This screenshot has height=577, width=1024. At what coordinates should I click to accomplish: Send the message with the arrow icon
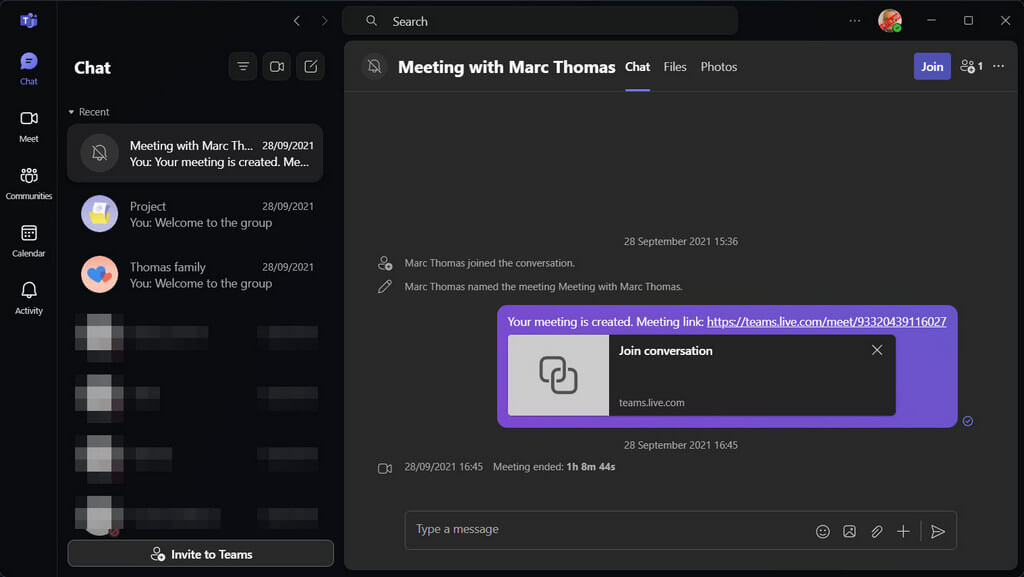[x=938, y=531]
